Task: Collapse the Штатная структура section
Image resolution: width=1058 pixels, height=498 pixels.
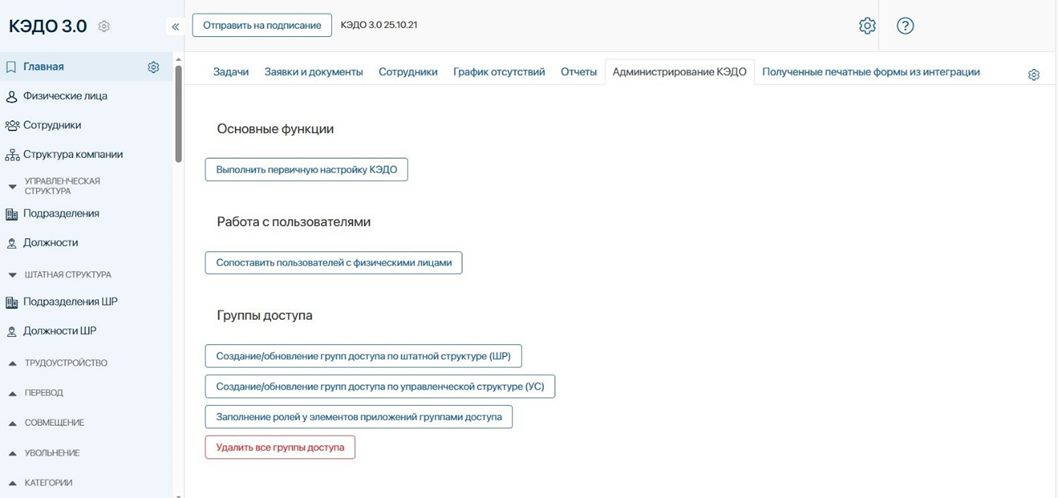Action: pos(12,274)
